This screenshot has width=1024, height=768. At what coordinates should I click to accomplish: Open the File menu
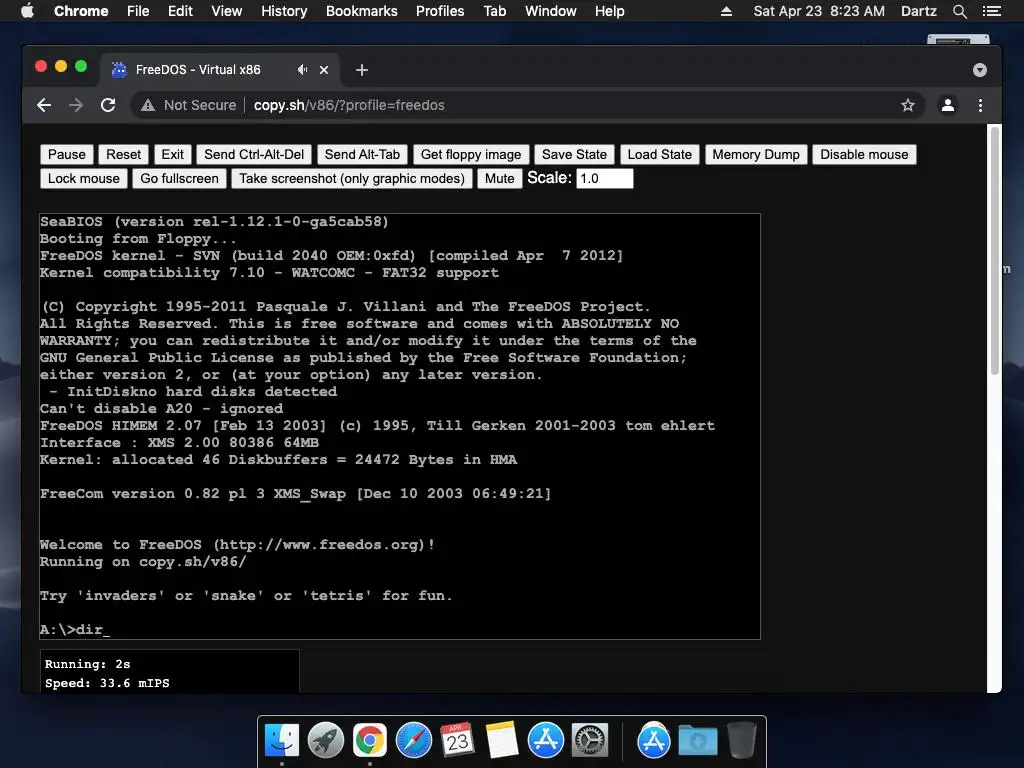[x=138, y=11]
